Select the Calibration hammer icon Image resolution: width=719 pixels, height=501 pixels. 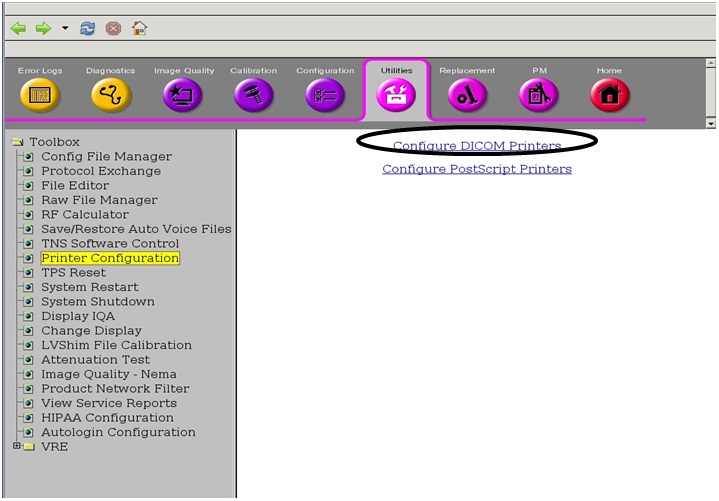click(x=253, y=95)
